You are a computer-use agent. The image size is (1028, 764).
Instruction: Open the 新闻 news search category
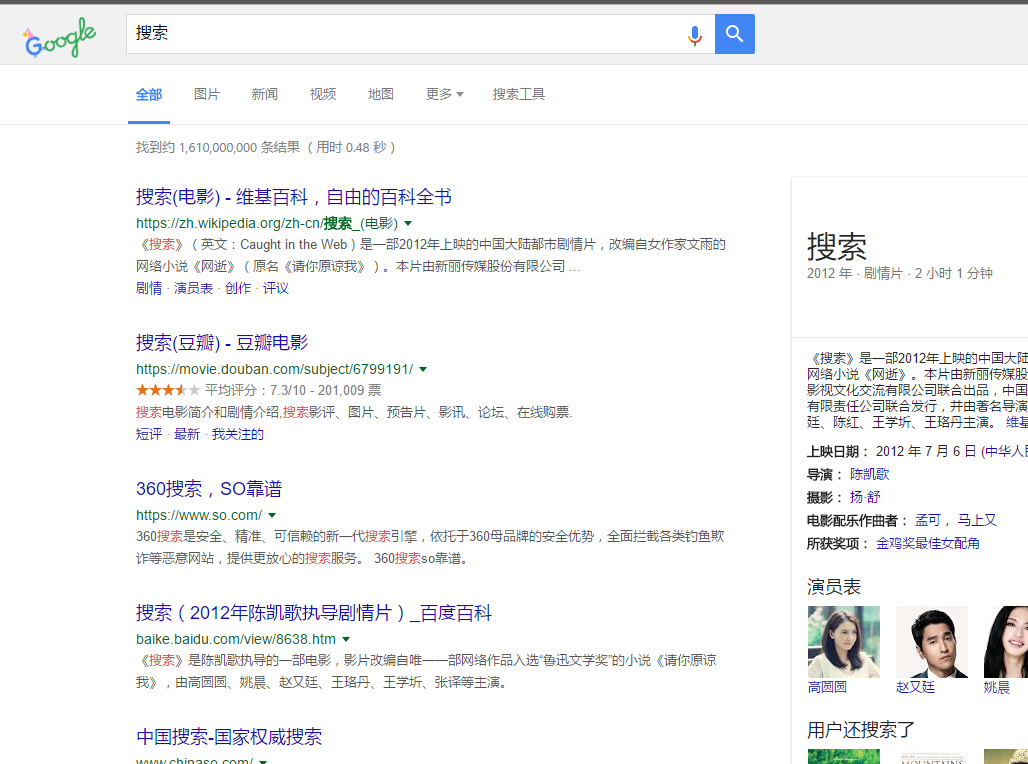pos(264,94)
